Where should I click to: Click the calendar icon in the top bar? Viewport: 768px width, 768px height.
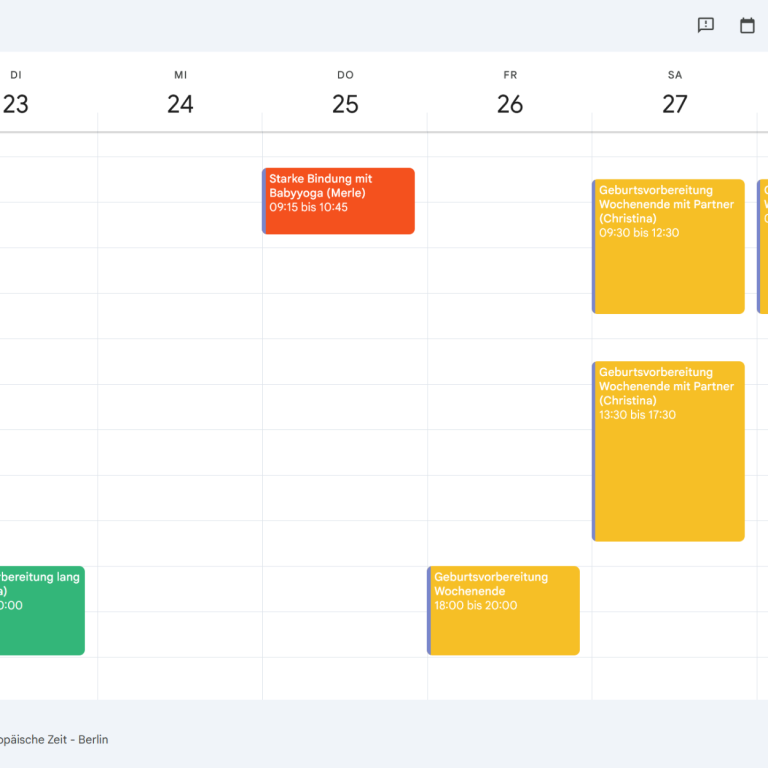tap(747, 26)
